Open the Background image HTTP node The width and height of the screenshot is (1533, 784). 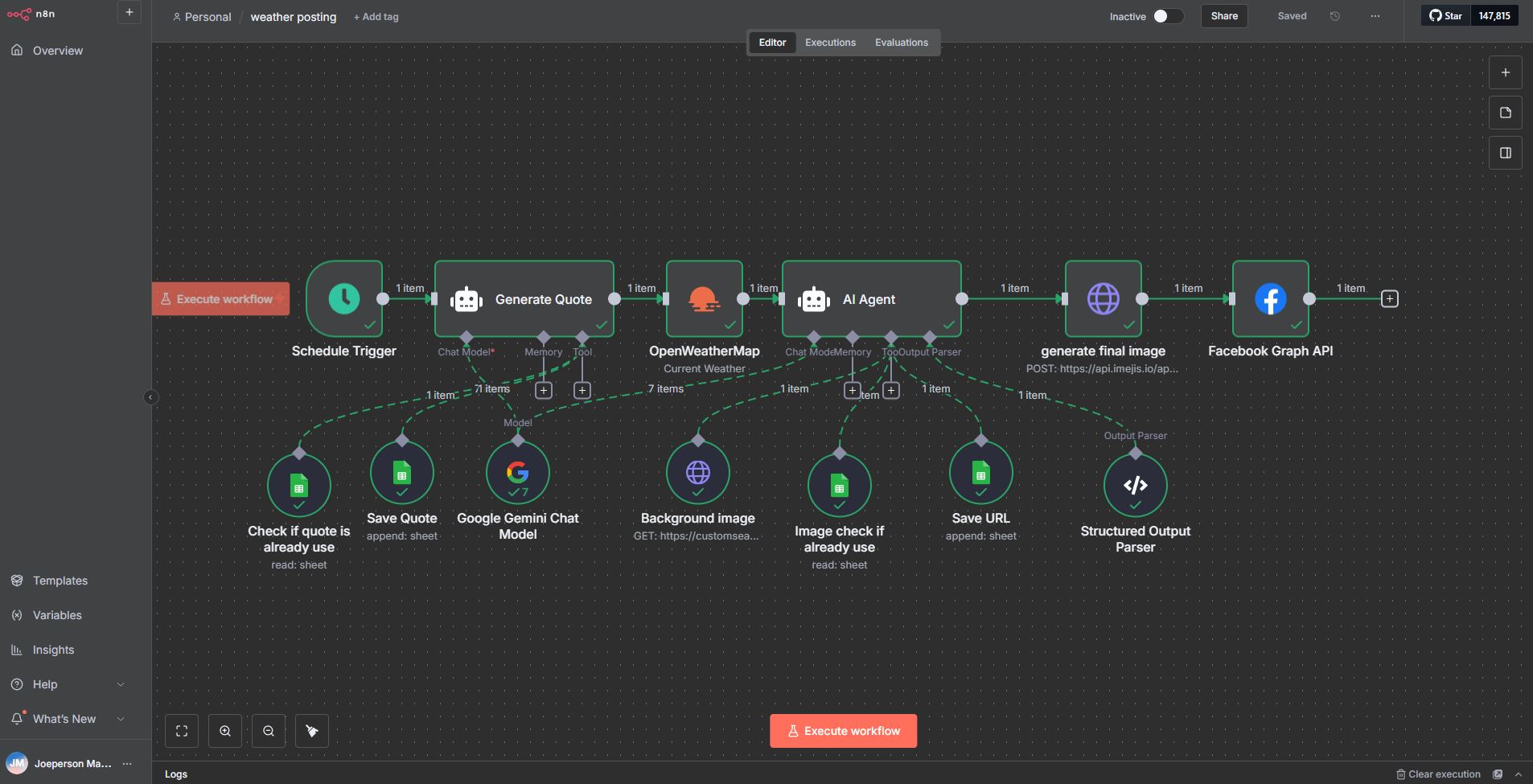coord(698,472)
